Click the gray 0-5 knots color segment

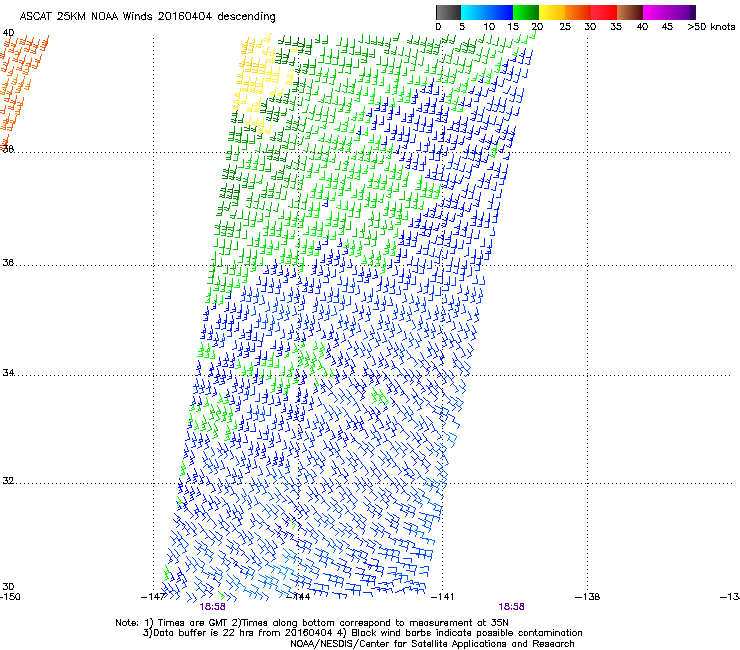click(x=448, y=12)
